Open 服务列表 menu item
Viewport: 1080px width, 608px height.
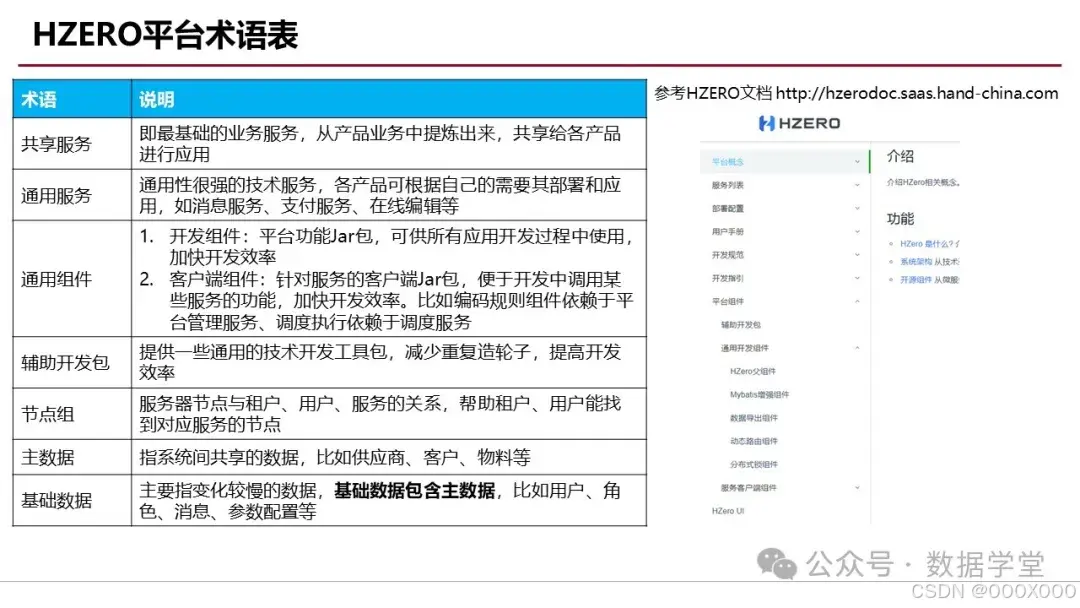click(727, 185)
